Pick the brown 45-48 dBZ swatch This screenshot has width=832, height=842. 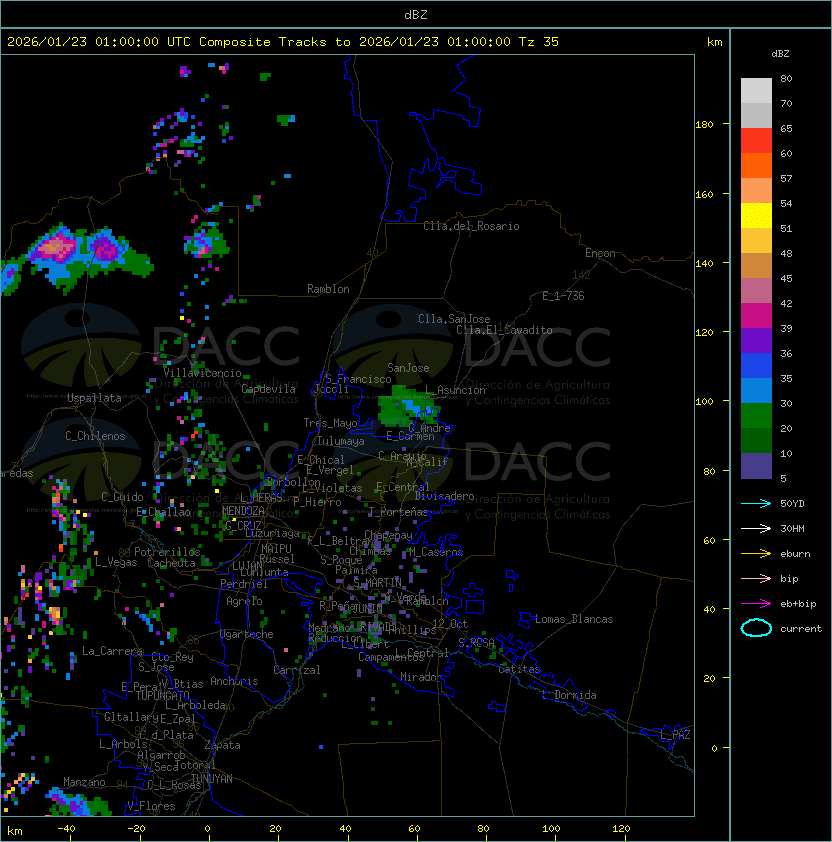(756, 266)
